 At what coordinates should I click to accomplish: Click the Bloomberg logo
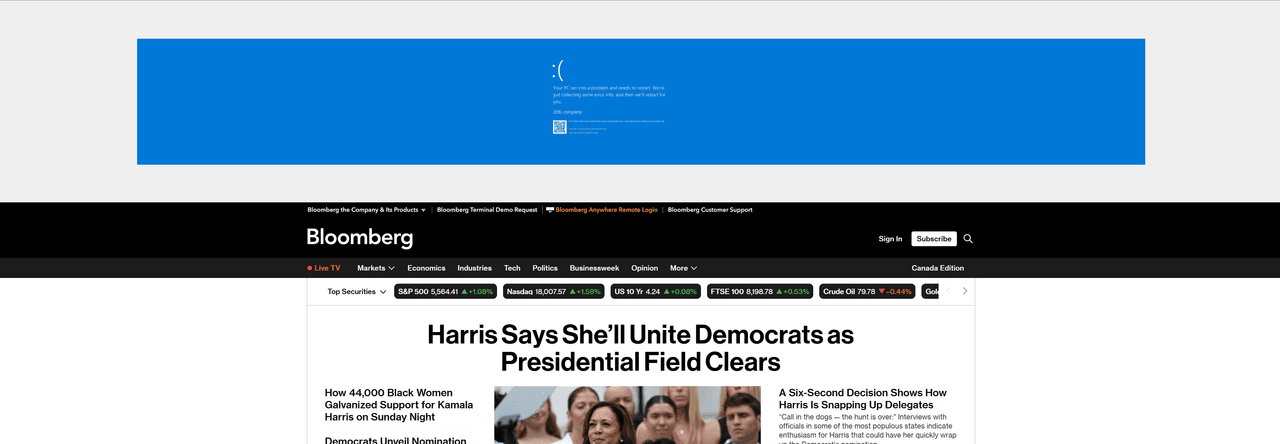click(x=360, y=238)
